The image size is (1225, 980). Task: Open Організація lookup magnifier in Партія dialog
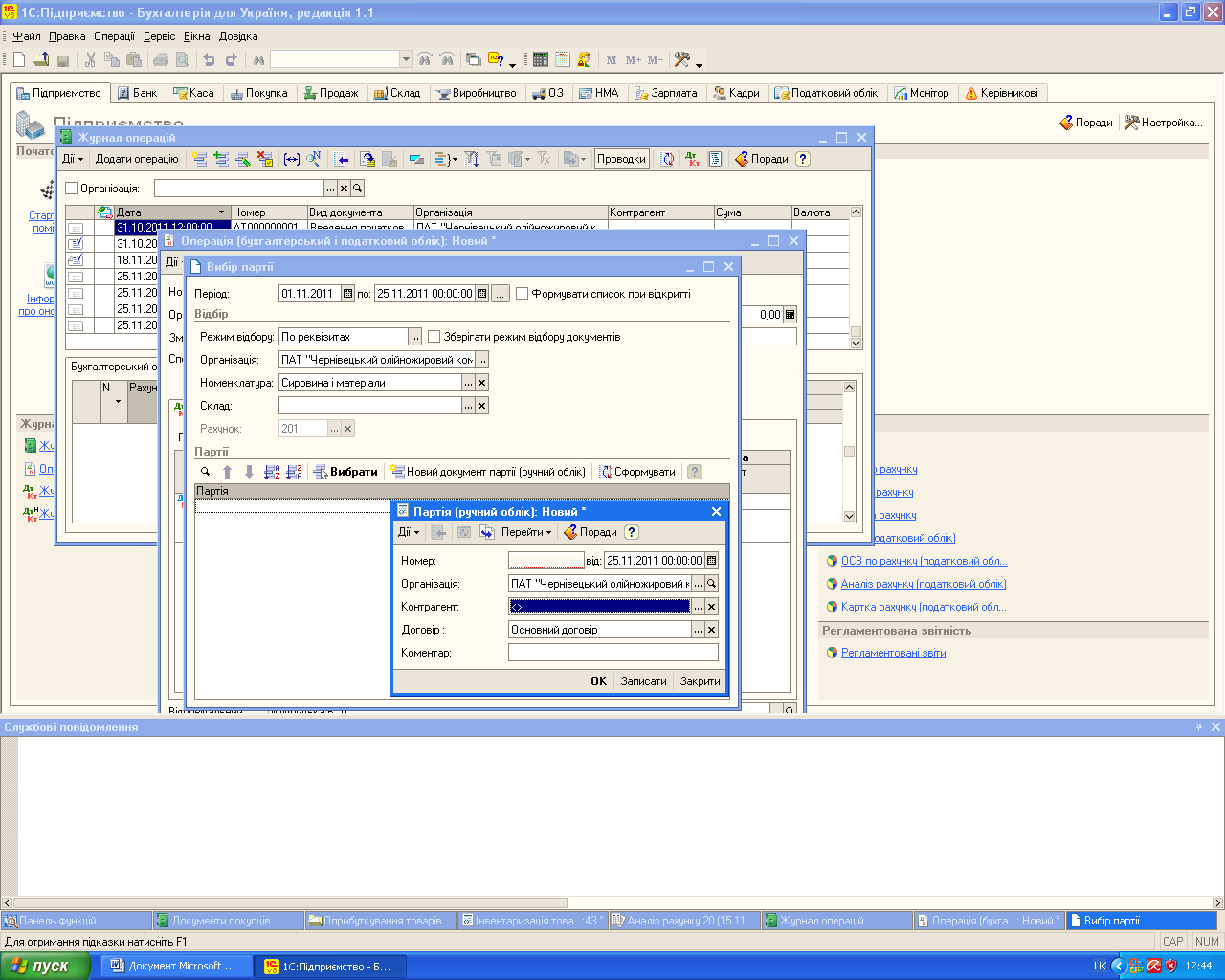coord(711,584)
